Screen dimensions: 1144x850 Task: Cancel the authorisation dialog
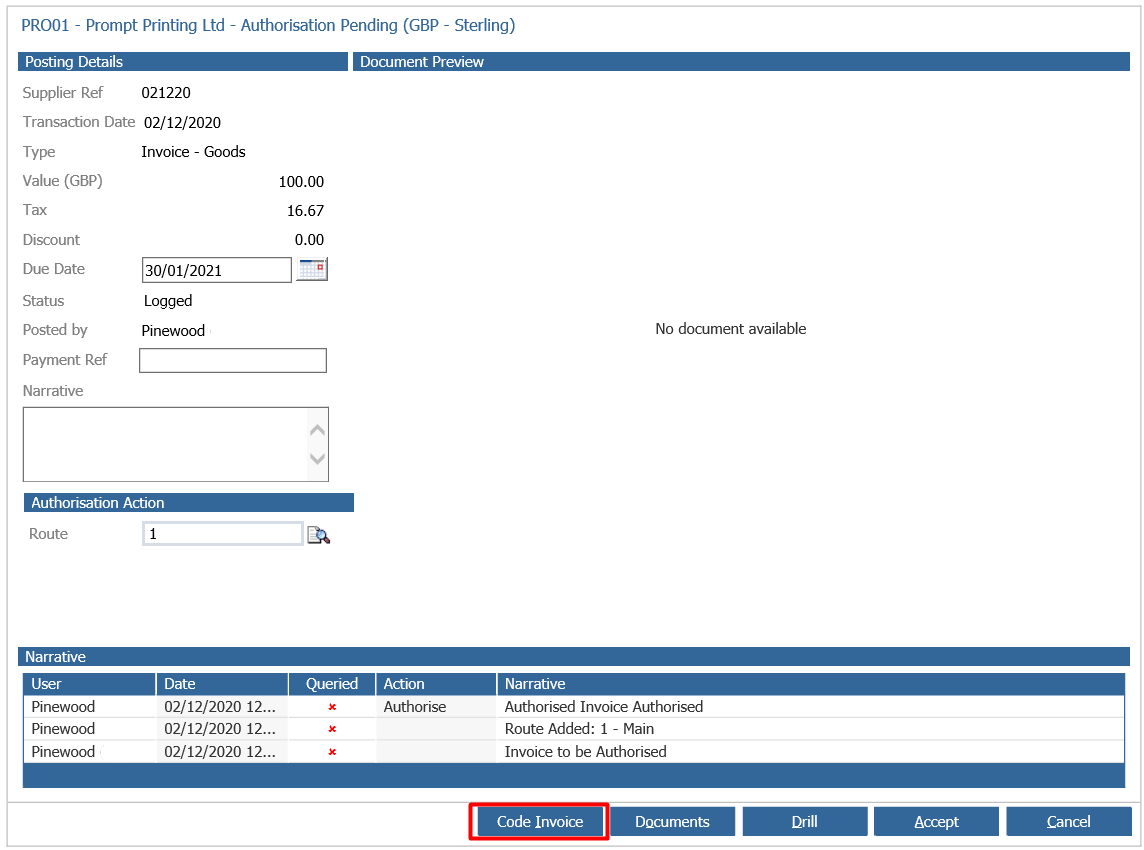(x=1068, y=822)
